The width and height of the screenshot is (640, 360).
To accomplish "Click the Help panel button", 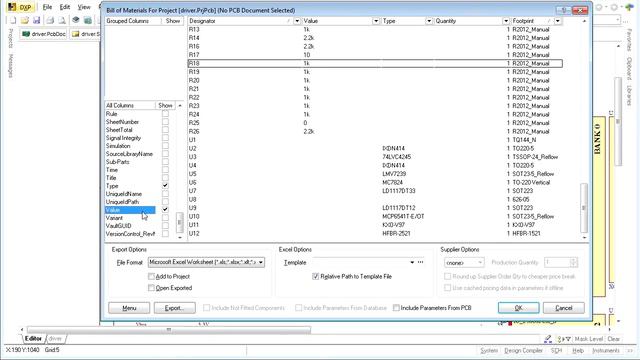I will pyautogui.click(x=578, y=351).
